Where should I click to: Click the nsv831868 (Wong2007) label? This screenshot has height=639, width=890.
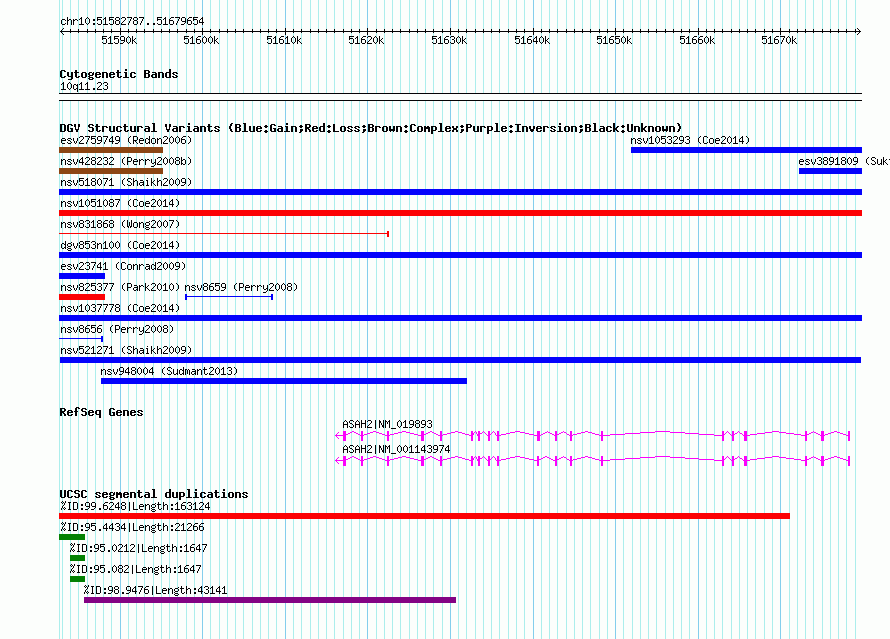[120, 224]
